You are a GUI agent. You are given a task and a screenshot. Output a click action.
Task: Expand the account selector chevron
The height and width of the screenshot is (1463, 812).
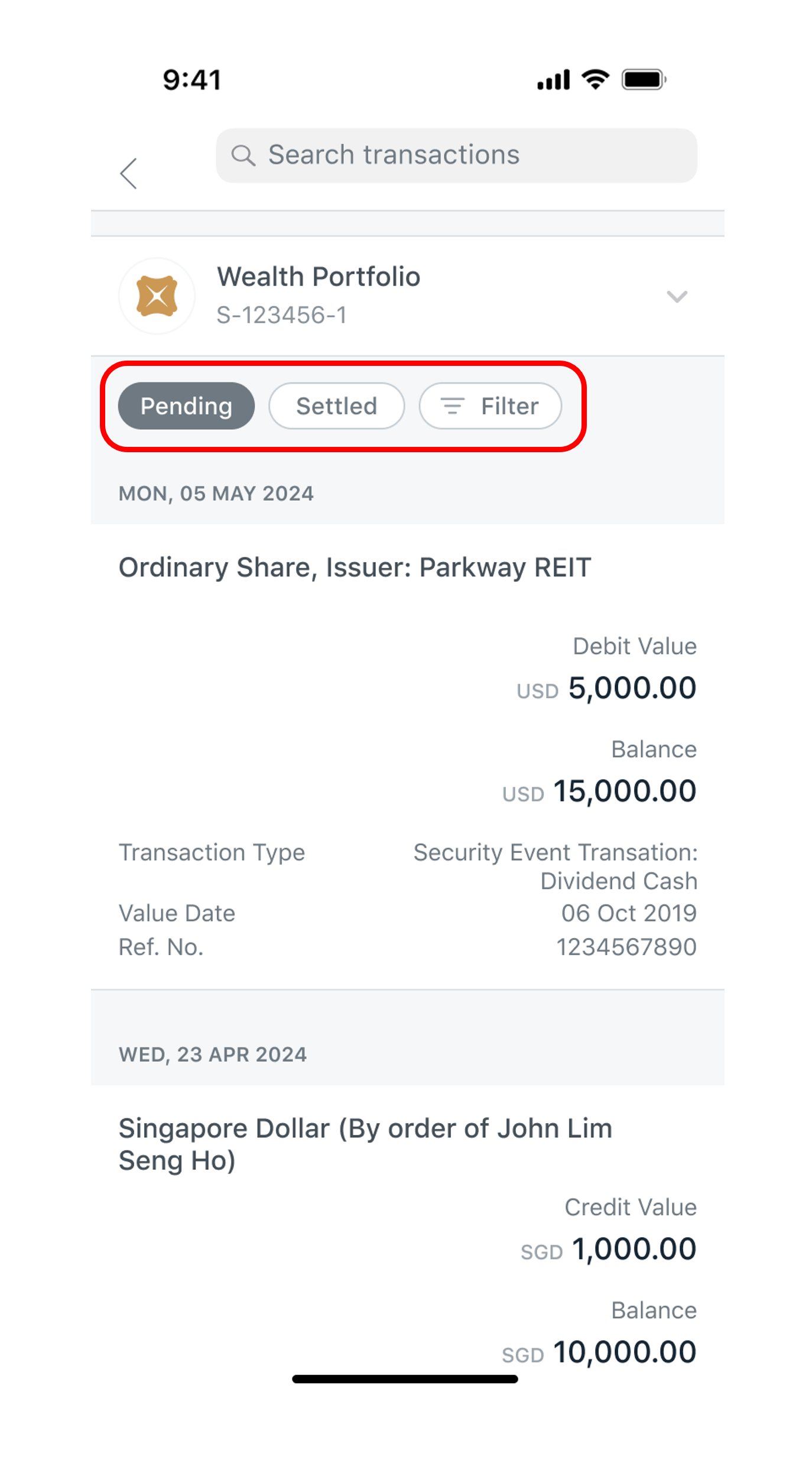point(677,296)
